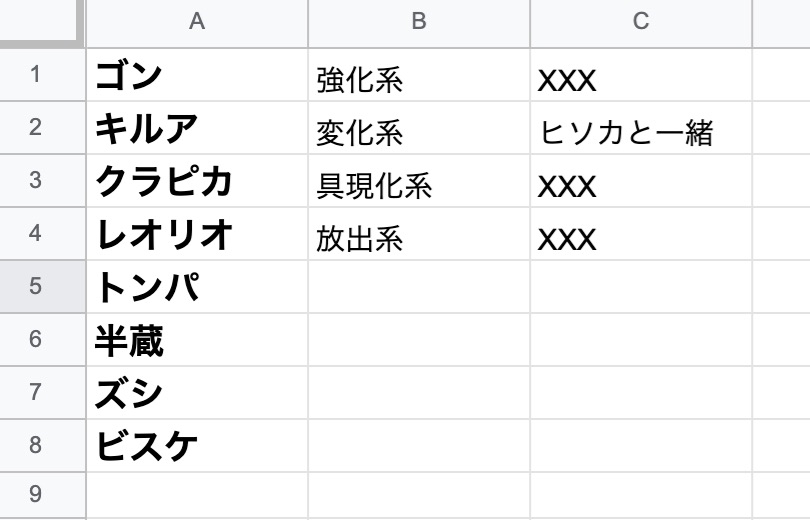Select the ヒソカと一緒 cell
This screenshot has height=520, width=810.
(641, 128)
